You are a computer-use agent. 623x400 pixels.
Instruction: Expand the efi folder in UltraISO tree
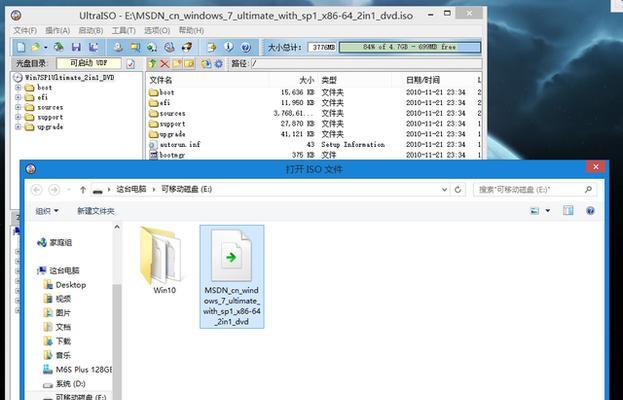point(18,97)
